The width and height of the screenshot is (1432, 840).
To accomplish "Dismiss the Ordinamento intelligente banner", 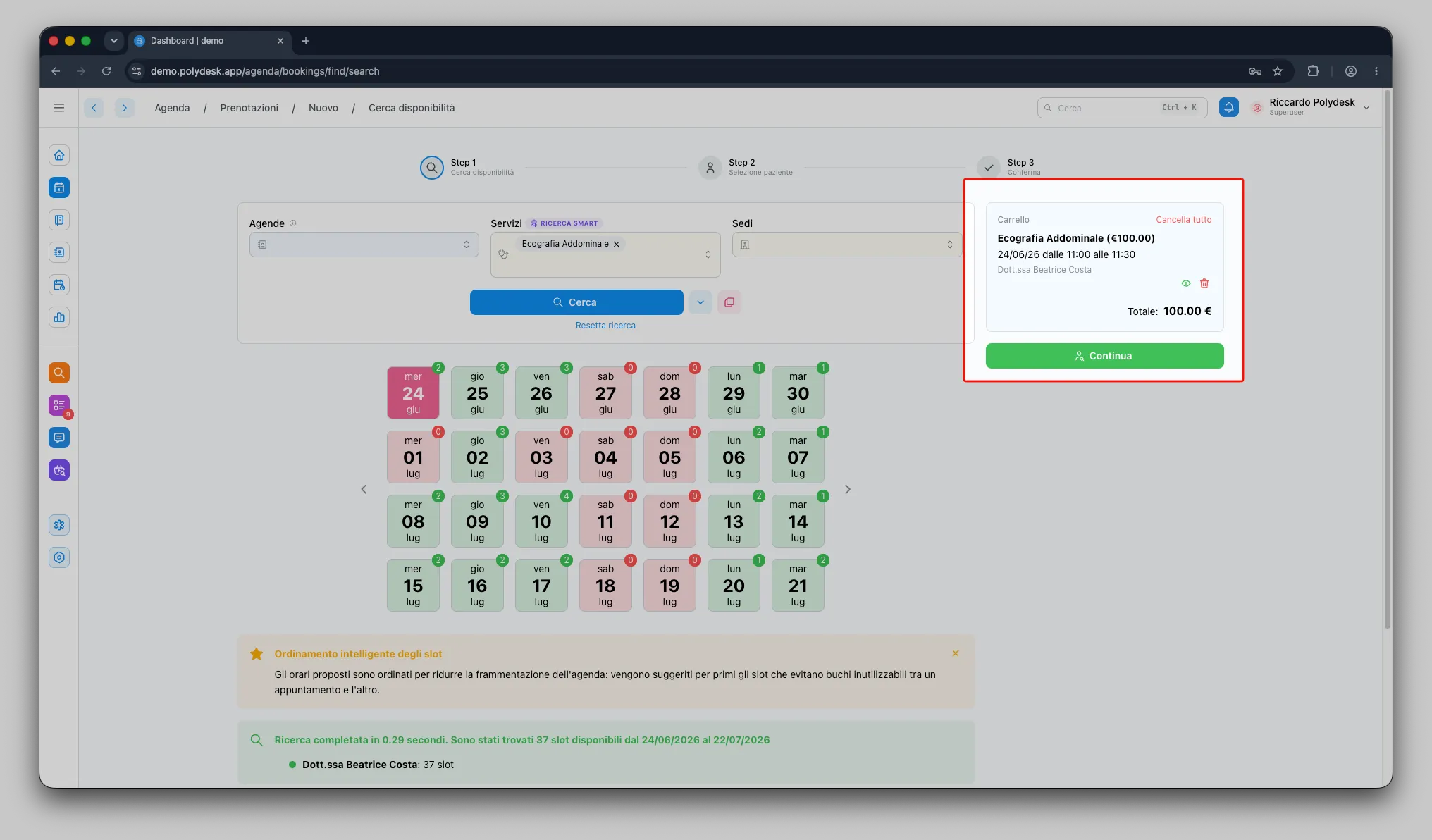I will [956, 653].
